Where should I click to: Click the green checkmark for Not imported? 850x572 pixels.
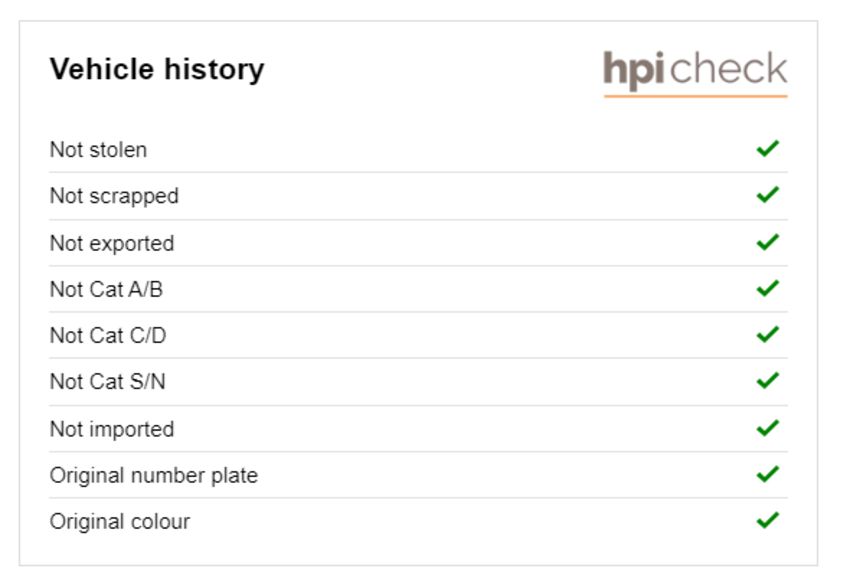pyautogui.click(x=768, y=428)
